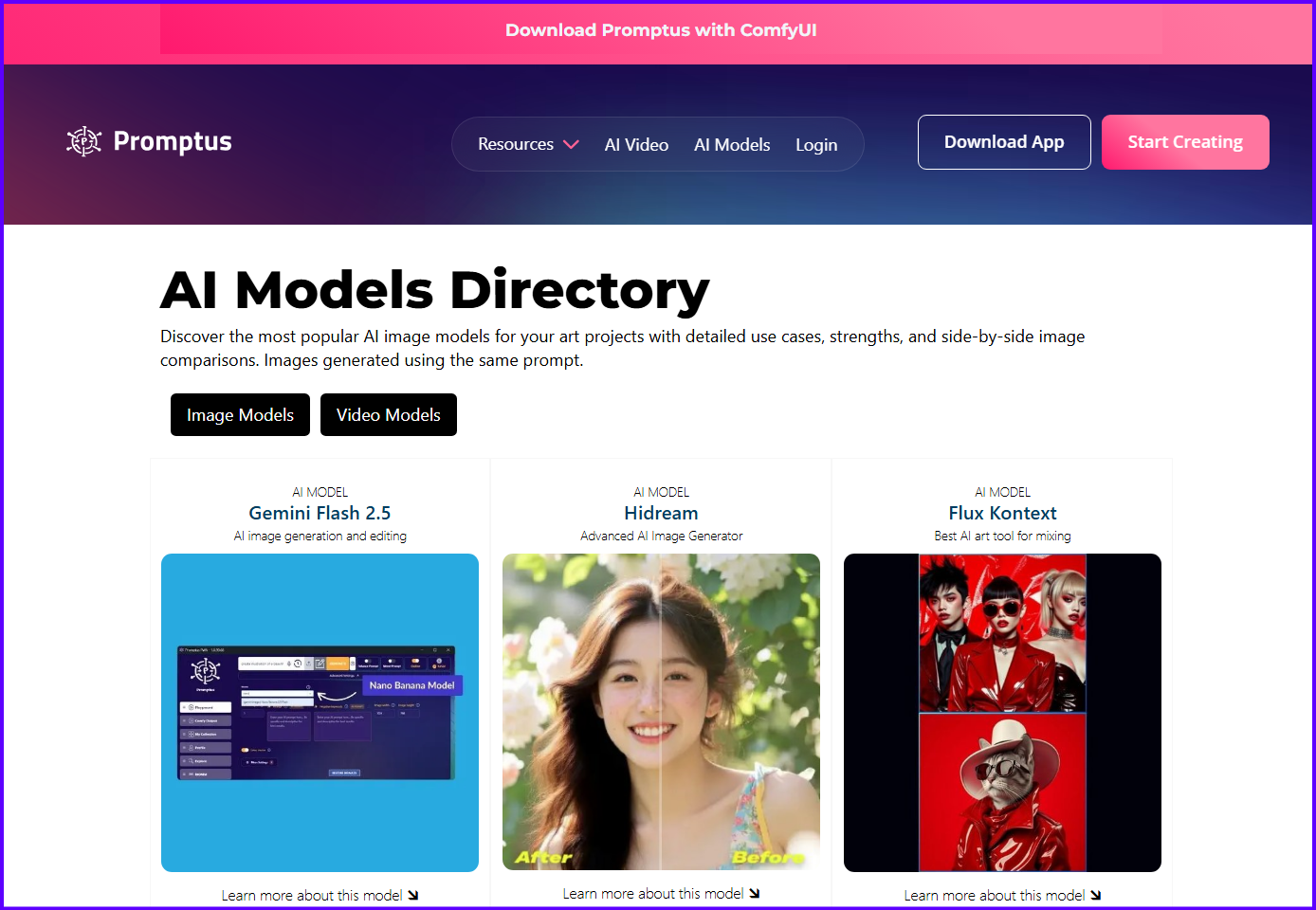1316x910 pixels.
Task: Open the Resources menu item
Action: point(516,144)
